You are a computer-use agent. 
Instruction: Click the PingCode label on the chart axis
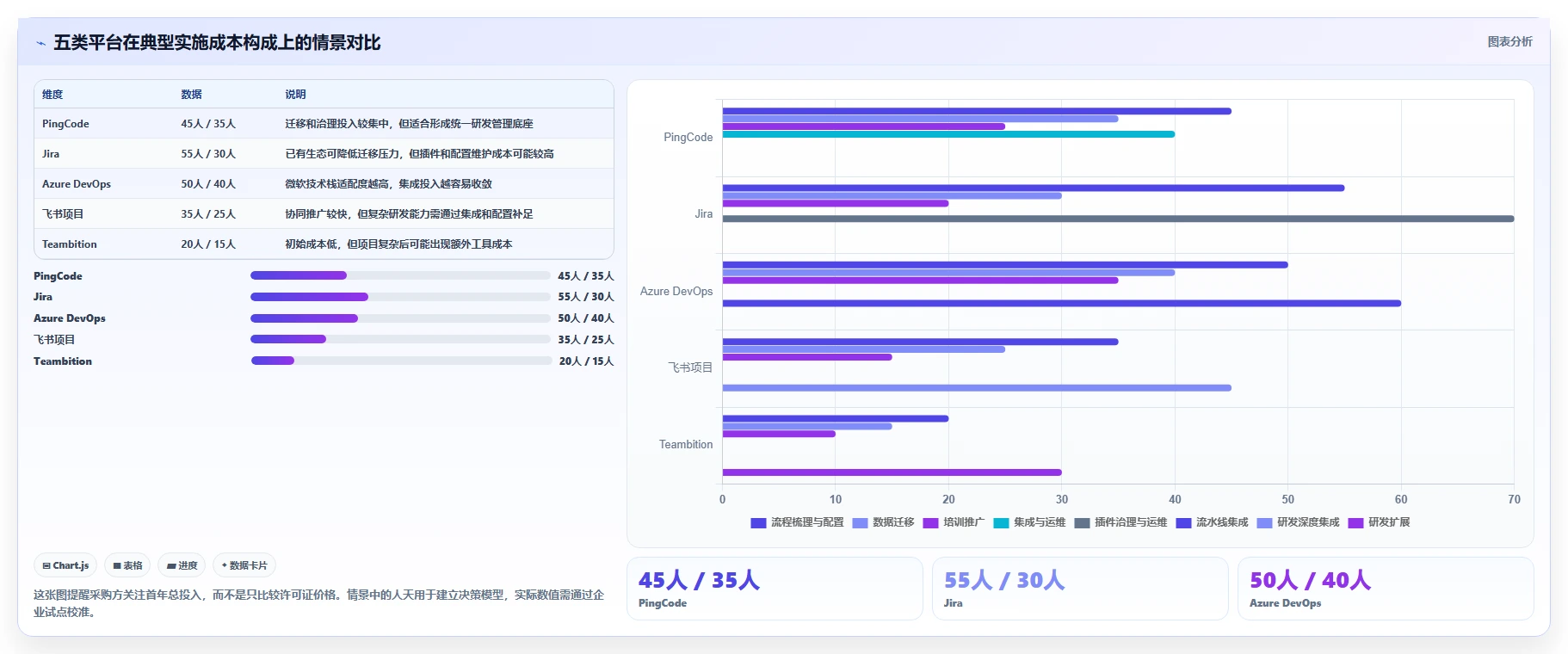coord(688,138)
